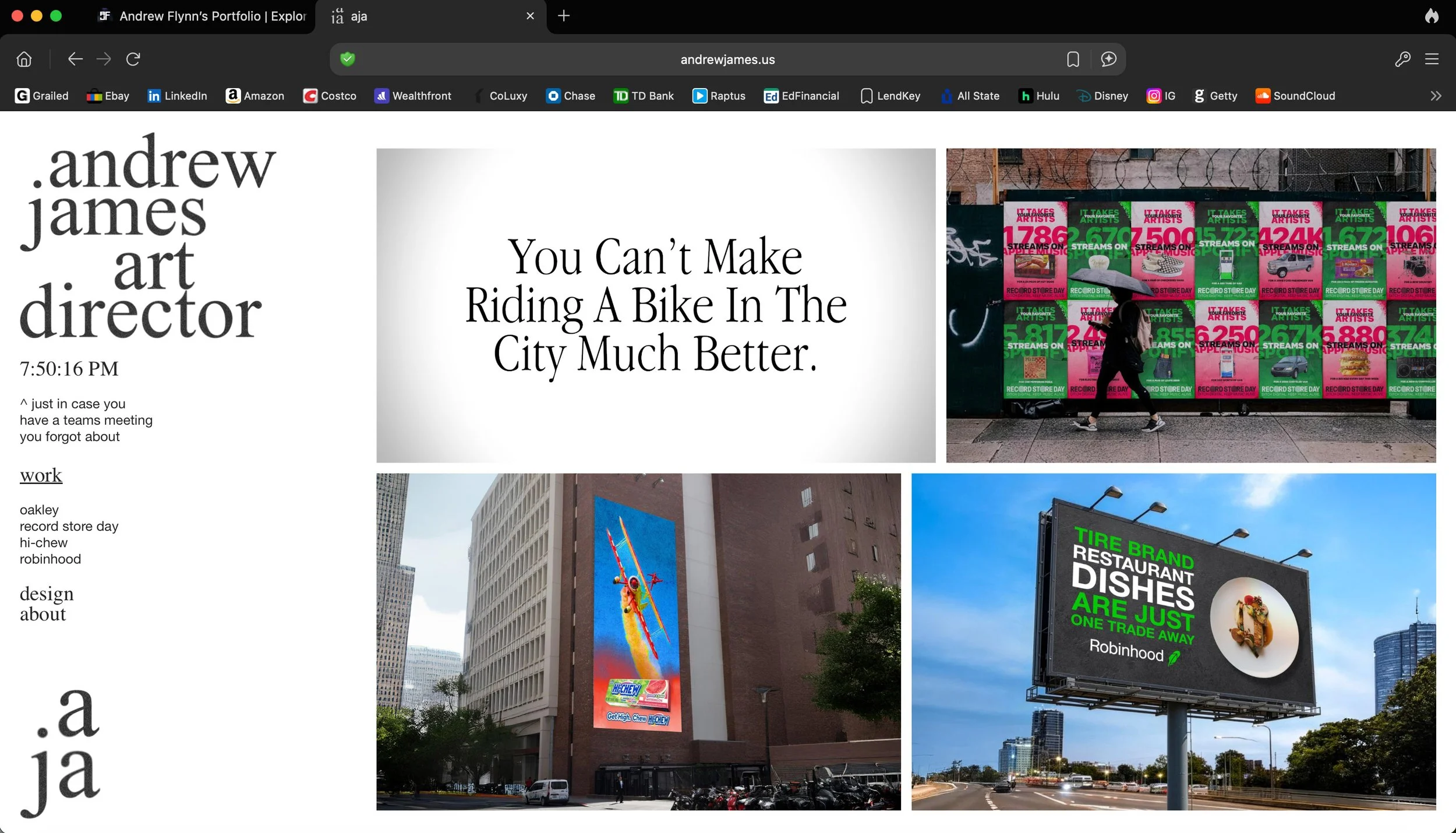Image resolution: width=1456 pixels, height=833 pixels.
Task: Click the key passwords icon
Action: tap(1402, 59)
